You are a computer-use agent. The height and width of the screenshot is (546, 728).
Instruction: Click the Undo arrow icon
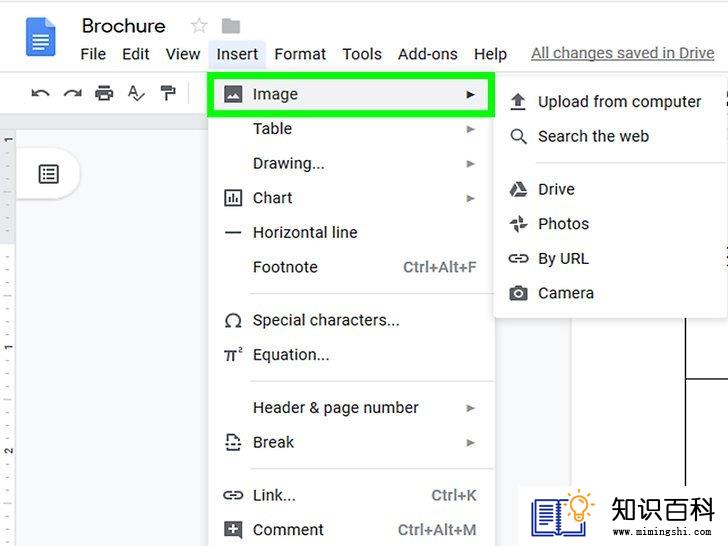coord(40,93)
